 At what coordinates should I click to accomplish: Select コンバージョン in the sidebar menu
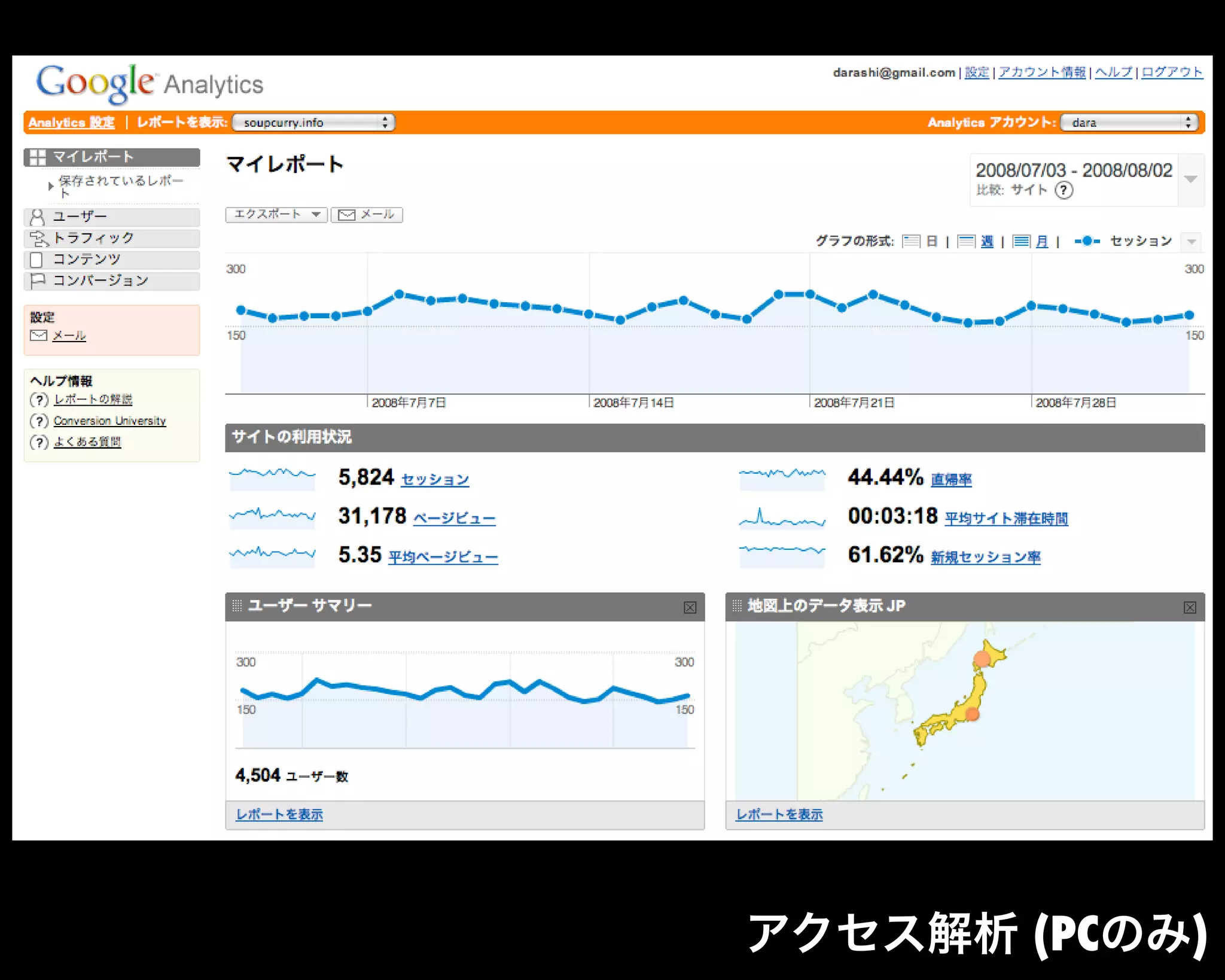point(112,281)
